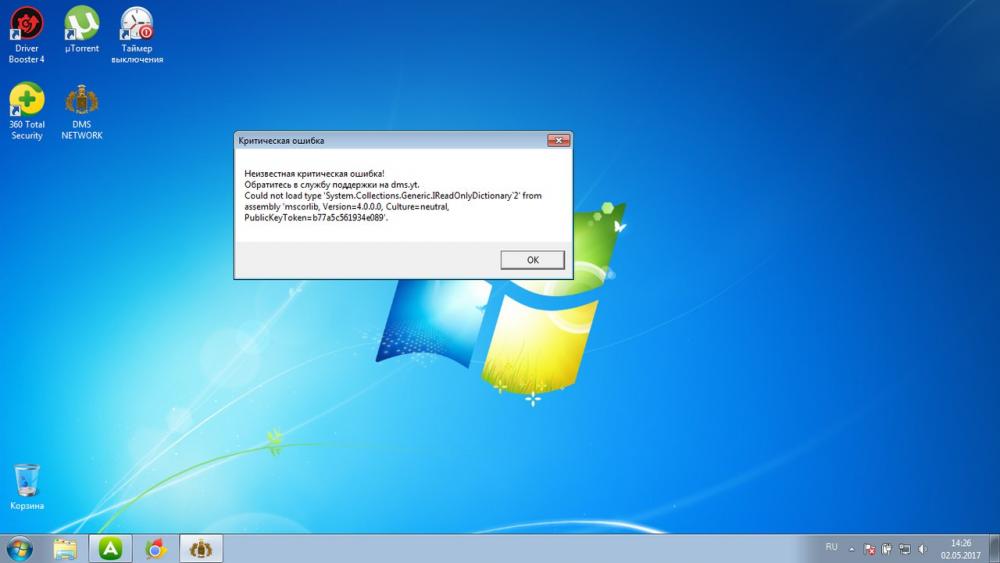Open Action Center flag notification icon
1000x563 pixels.
pyautogui.click(x=869, y=549)
